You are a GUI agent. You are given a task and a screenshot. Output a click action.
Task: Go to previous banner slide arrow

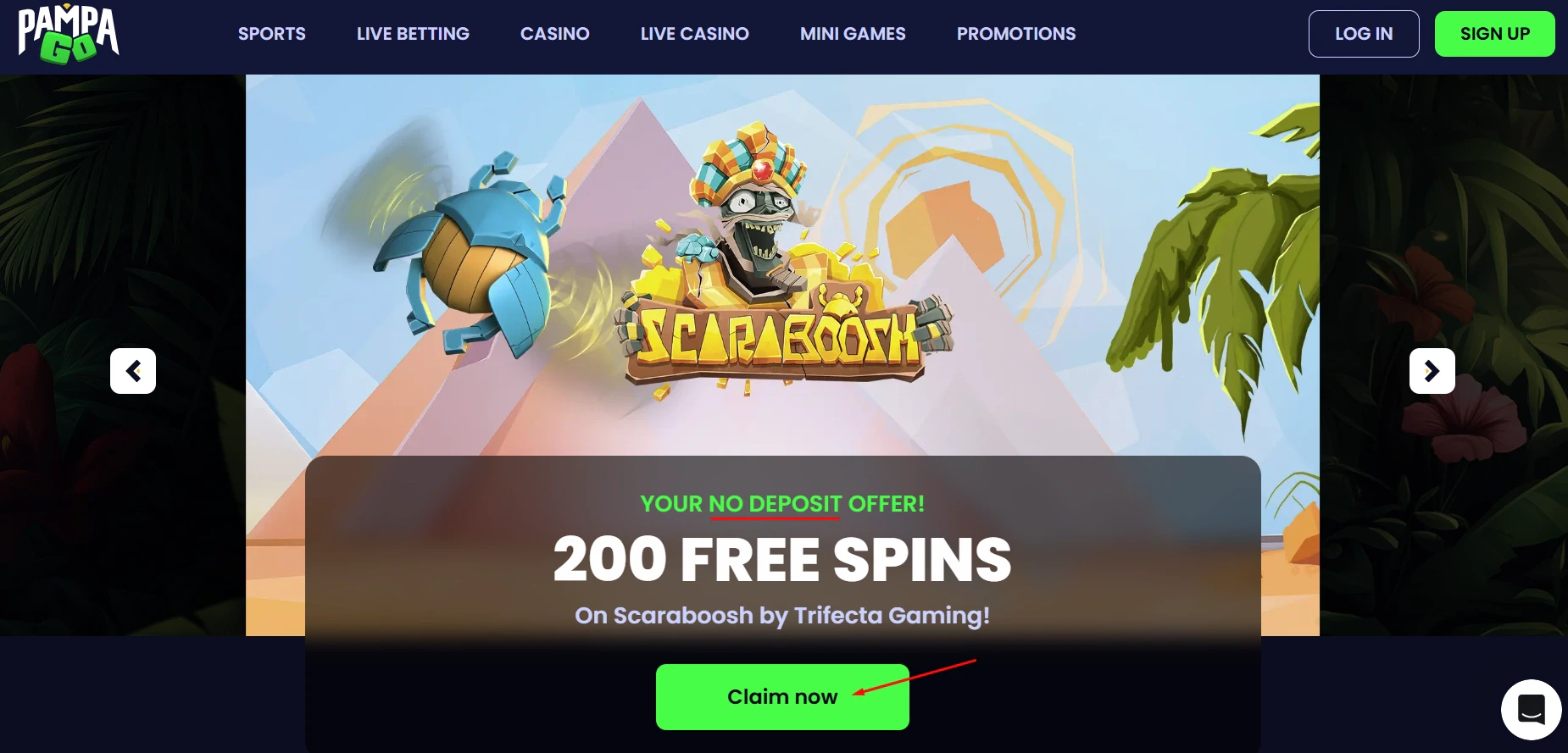133,371
